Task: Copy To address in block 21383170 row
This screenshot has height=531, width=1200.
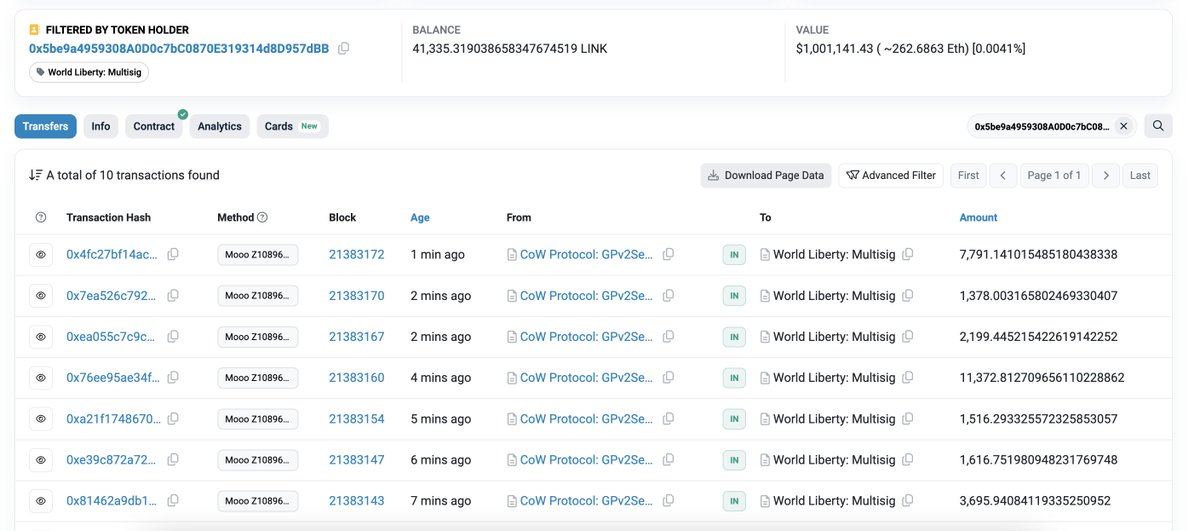Action: (x=908, y=296)
